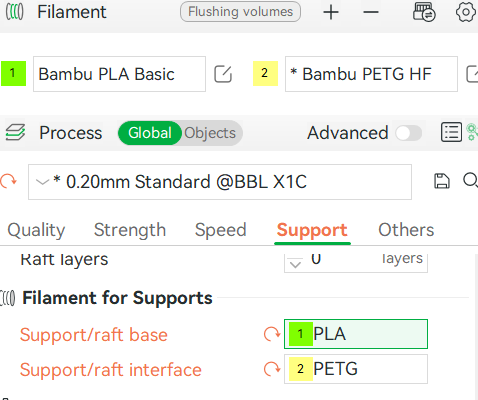
Task: Save the process preset floppy icon
Action: pyautogui.click(x=442, y=181)
